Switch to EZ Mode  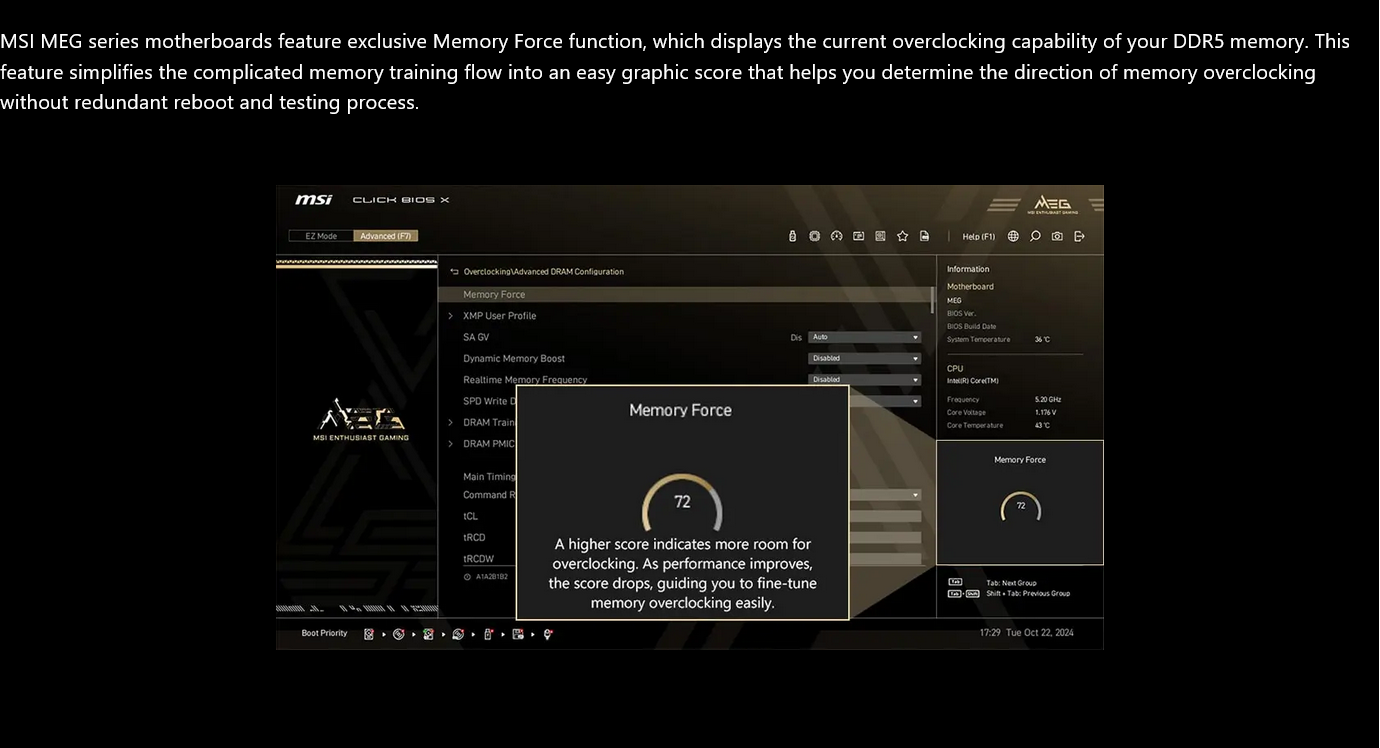321,237
